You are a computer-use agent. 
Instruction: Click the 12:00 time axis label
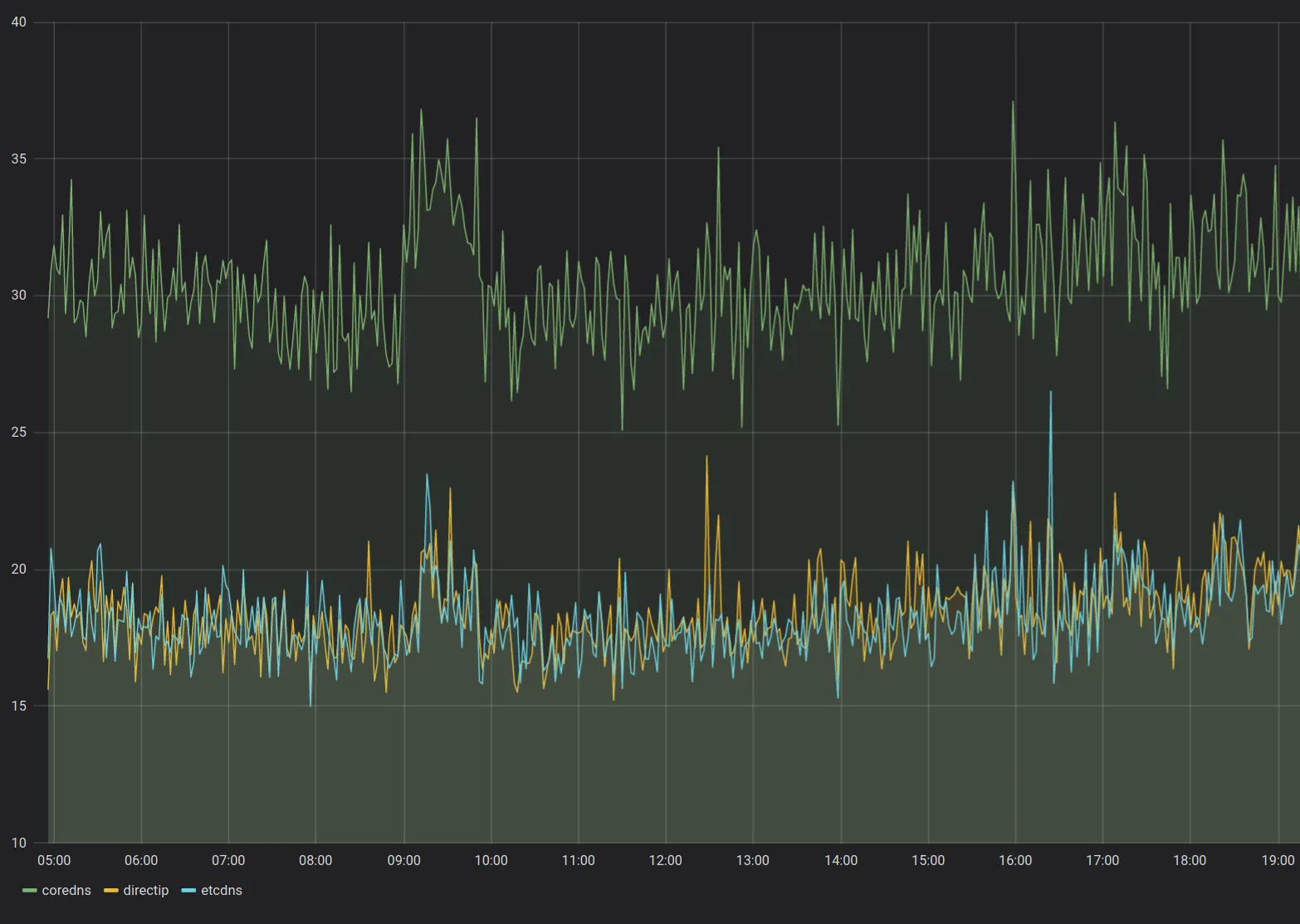(x=666, y=860)
